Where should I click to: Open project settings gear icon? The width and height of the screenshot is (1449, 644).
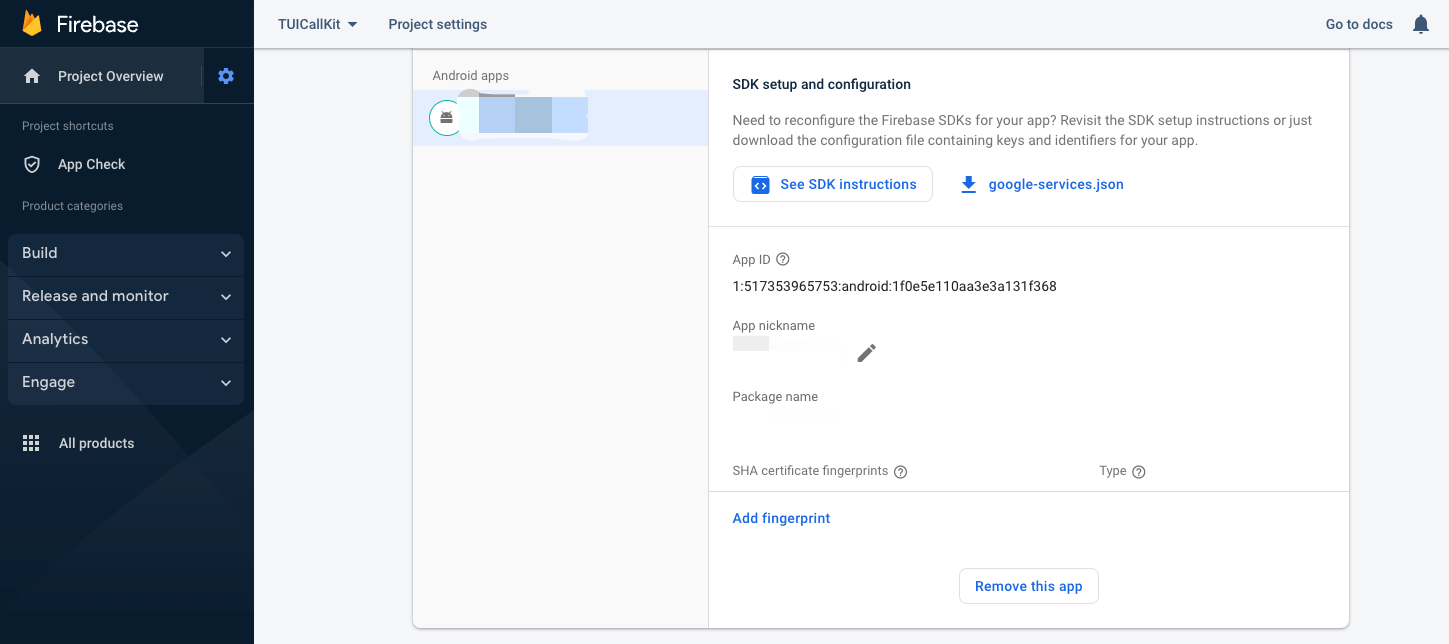(226, 76)
